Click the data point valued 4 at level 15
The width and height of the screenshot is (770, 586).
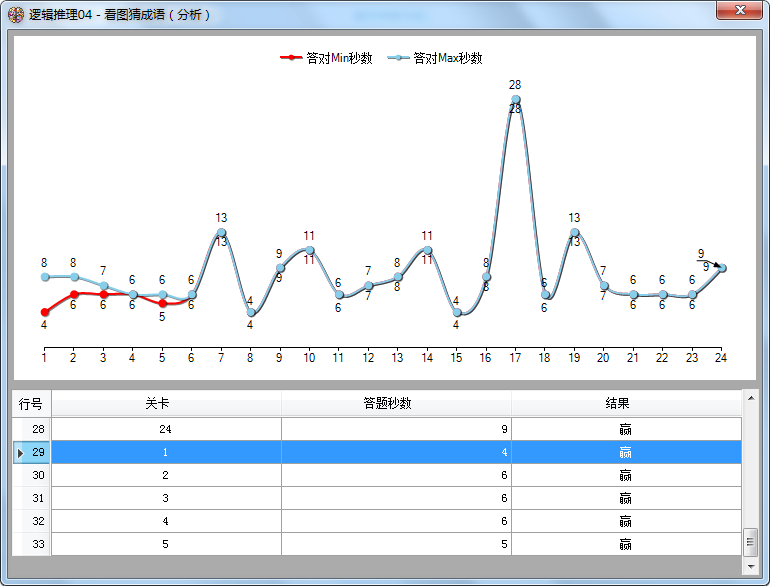(457, 312)
